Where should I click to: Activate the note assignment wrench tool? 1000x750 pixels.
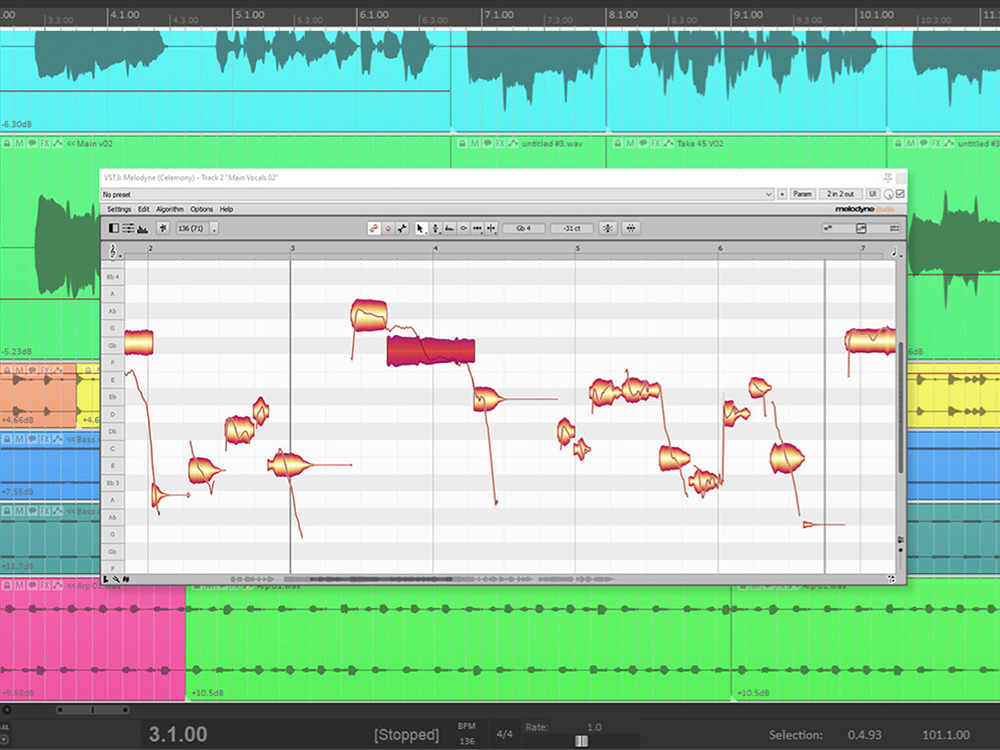[x=401, y=228]
